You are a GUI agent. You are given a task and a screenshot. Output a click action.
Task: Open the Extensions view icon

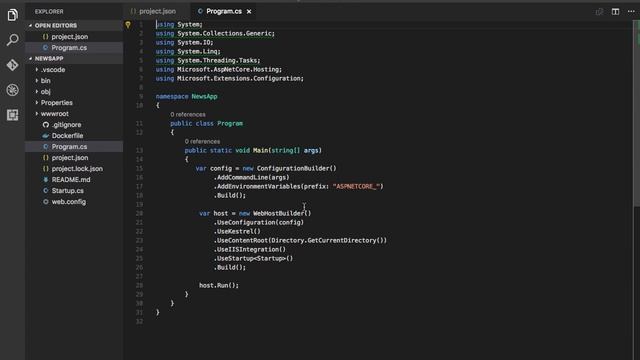tap(12, 115)
